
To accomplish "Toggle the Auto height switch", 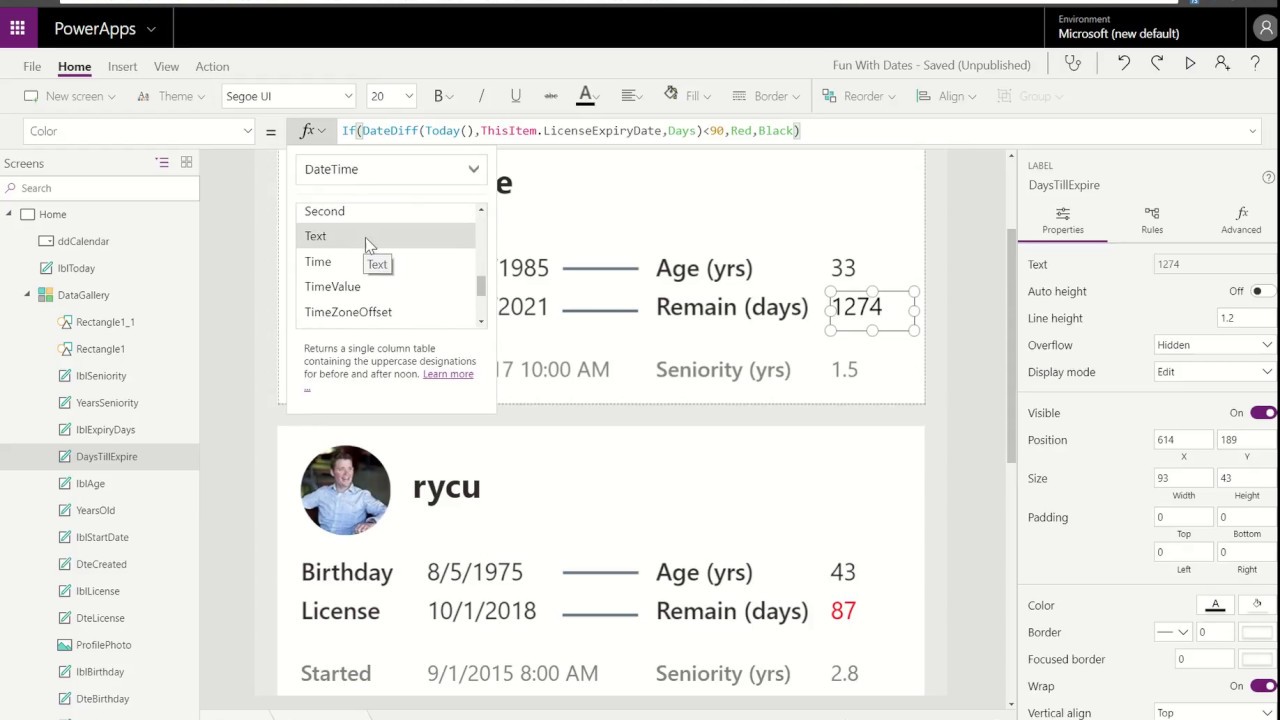I will [x=1256, y=291].
